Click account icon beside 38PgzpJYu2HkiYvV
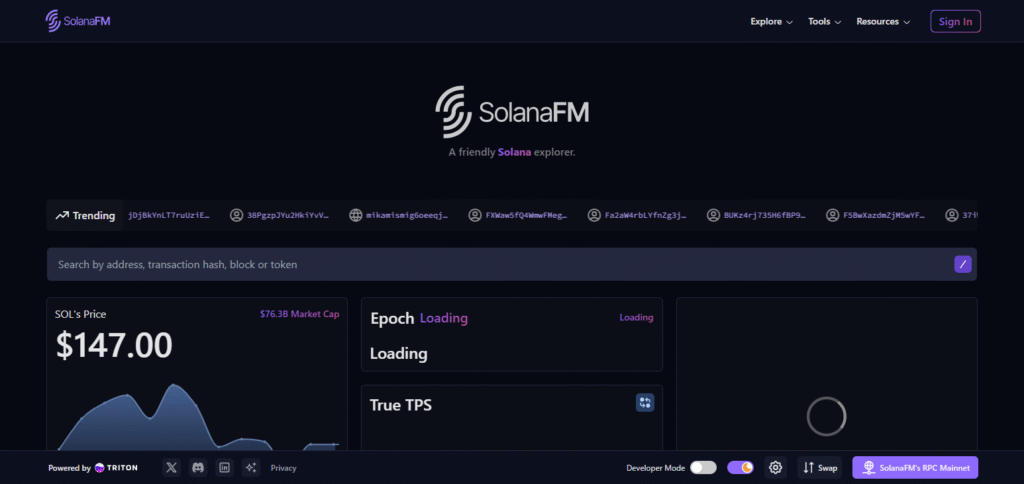1024x484 pixels. (236, 215)
